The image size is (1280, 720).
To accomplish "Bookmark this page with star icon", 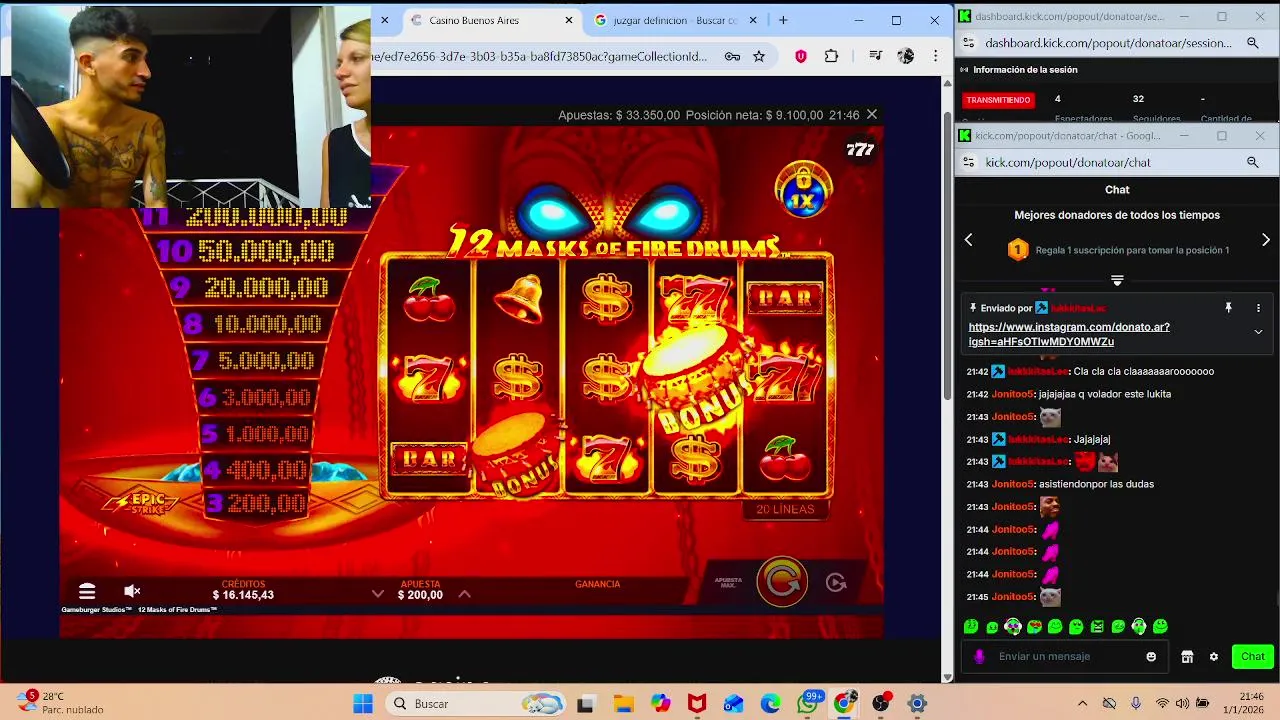I will (x=759, y=56).
